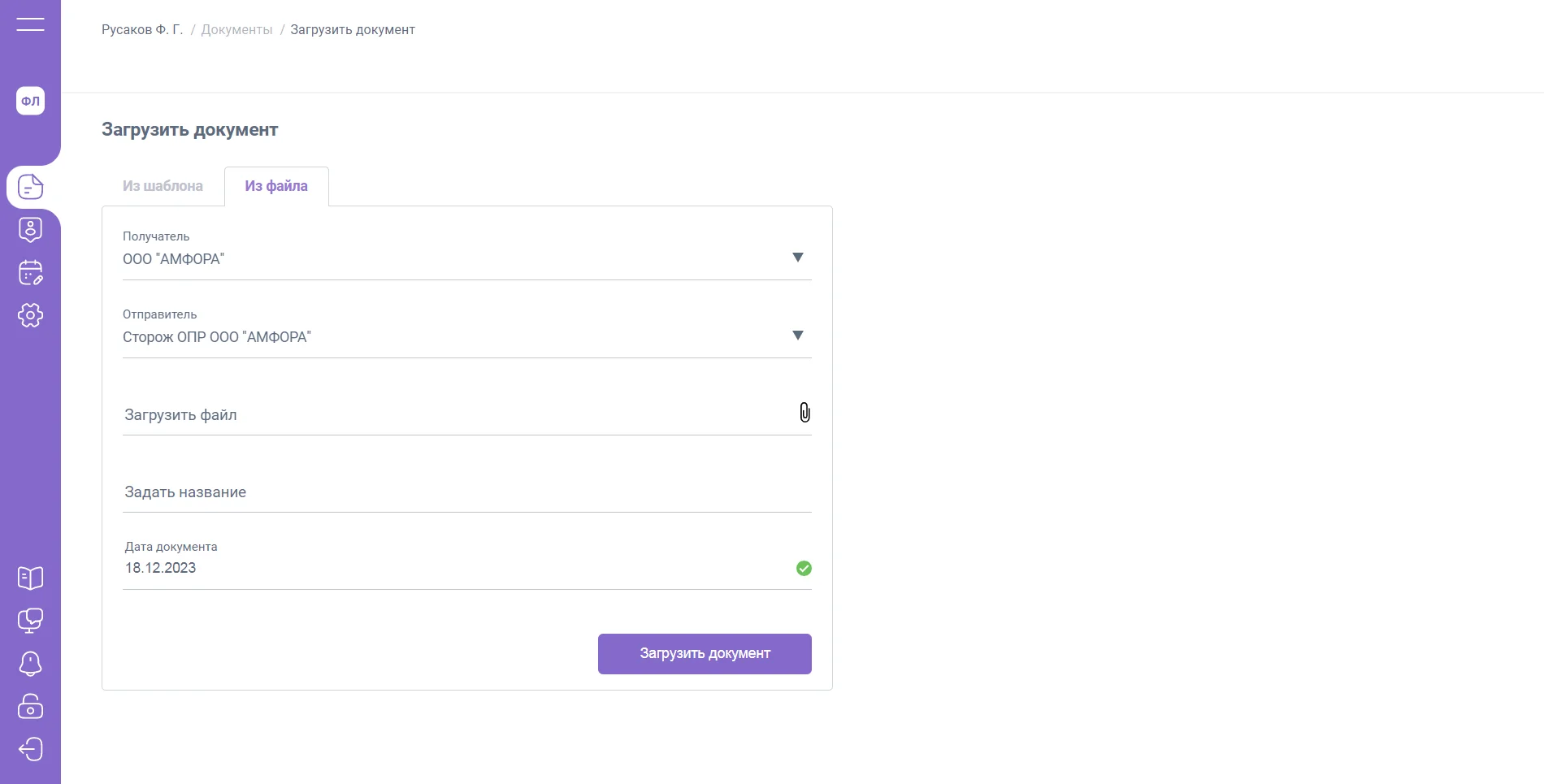Select the Из файла tab

point(276,186)
